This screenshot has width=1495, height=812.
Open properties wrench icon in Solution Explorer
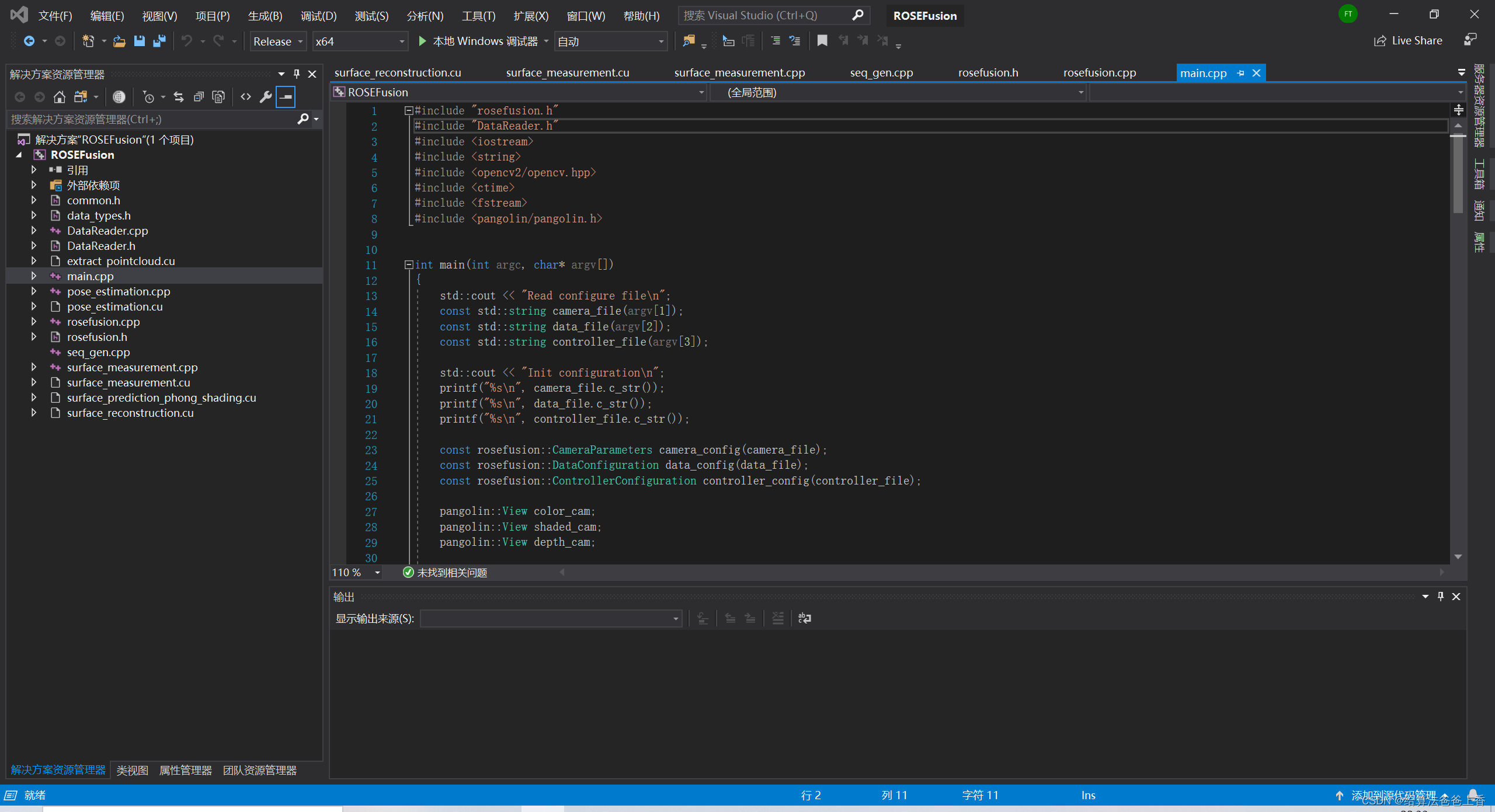pyautogui.click(x=266, y=97)
